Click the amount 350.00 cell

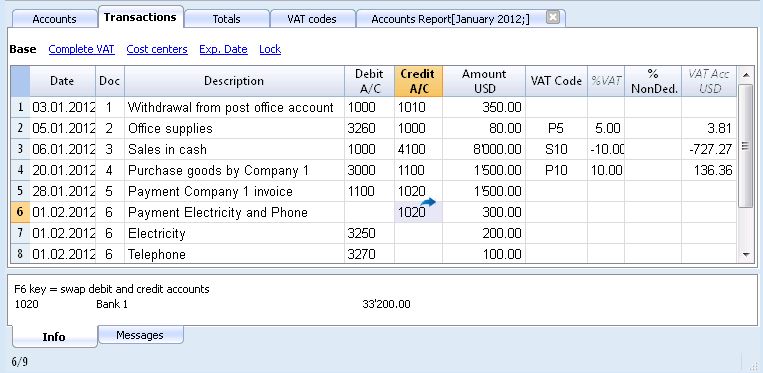tap(484, 107)
